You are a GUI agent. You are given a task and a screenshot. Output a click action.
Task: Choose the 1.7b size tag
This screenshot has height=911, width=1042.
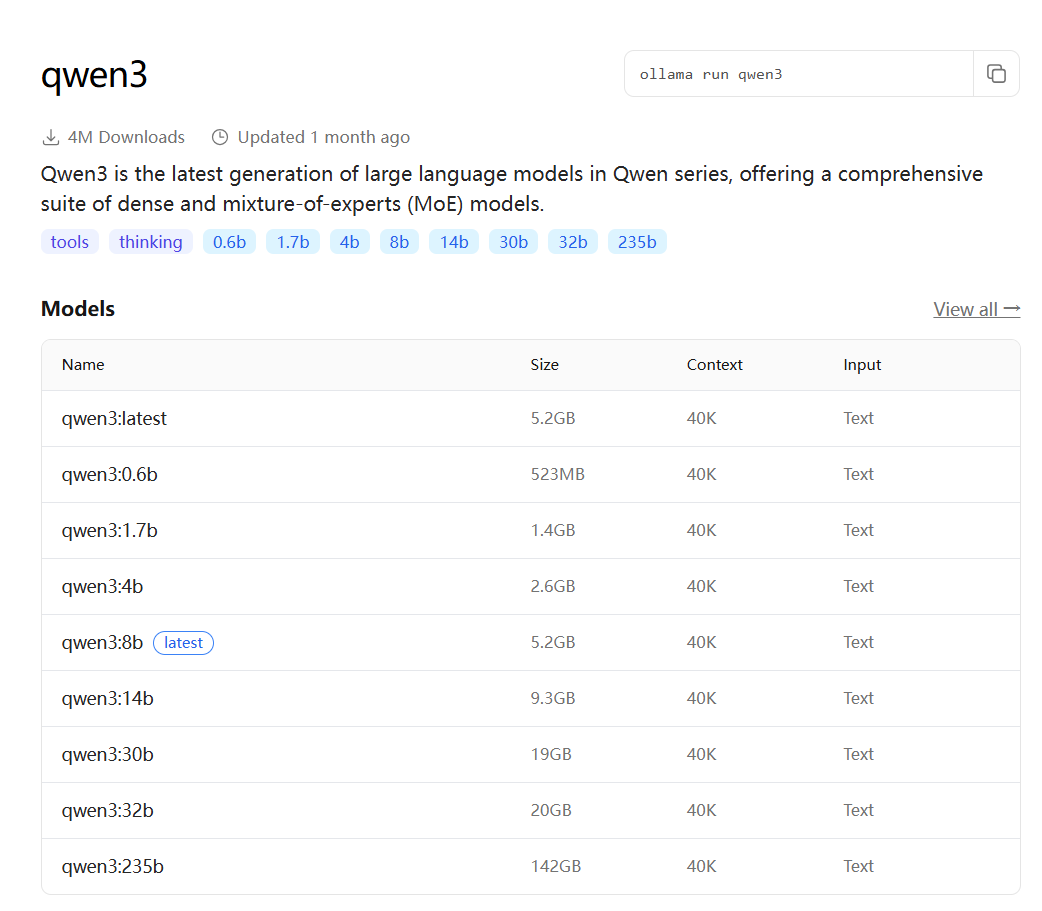293,242
